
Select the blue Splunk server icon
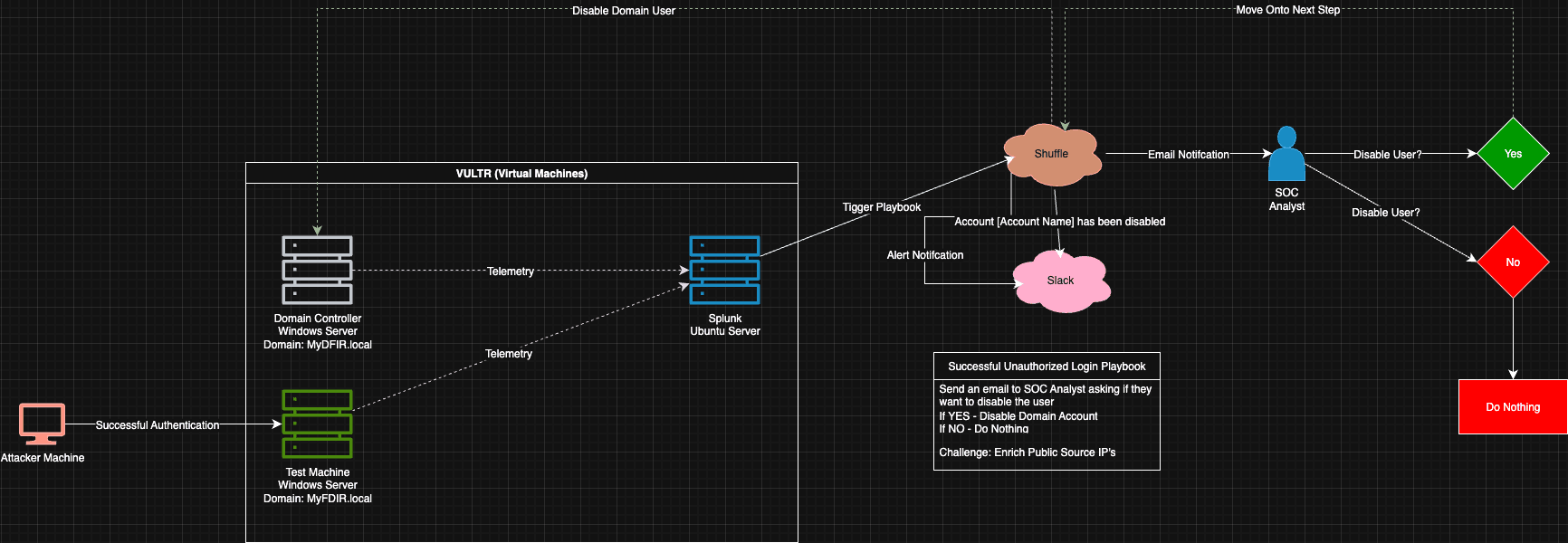724,270
